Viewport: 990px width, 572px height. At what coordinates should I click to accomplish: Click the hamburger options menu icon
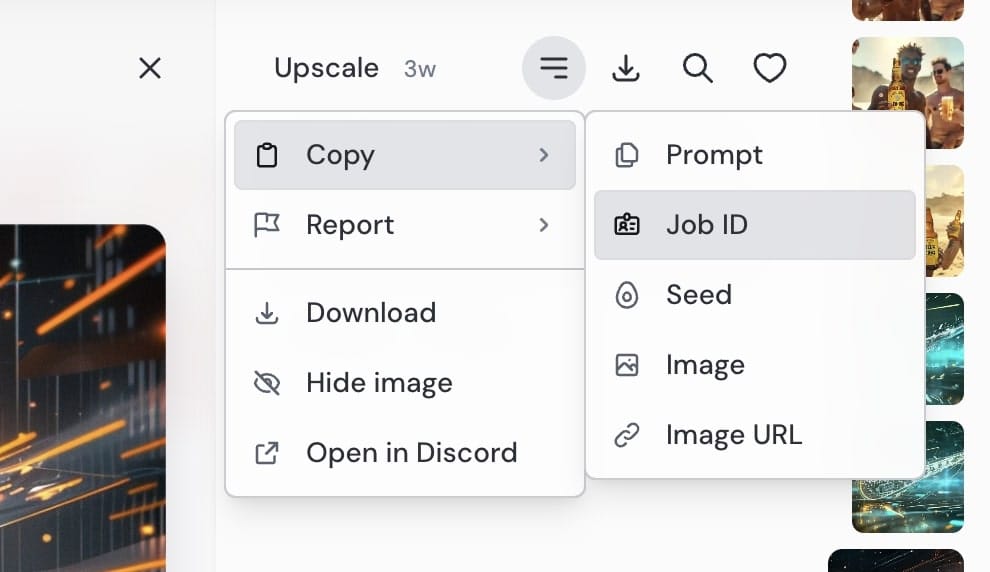pyautogui.click(x=554, y=68)
